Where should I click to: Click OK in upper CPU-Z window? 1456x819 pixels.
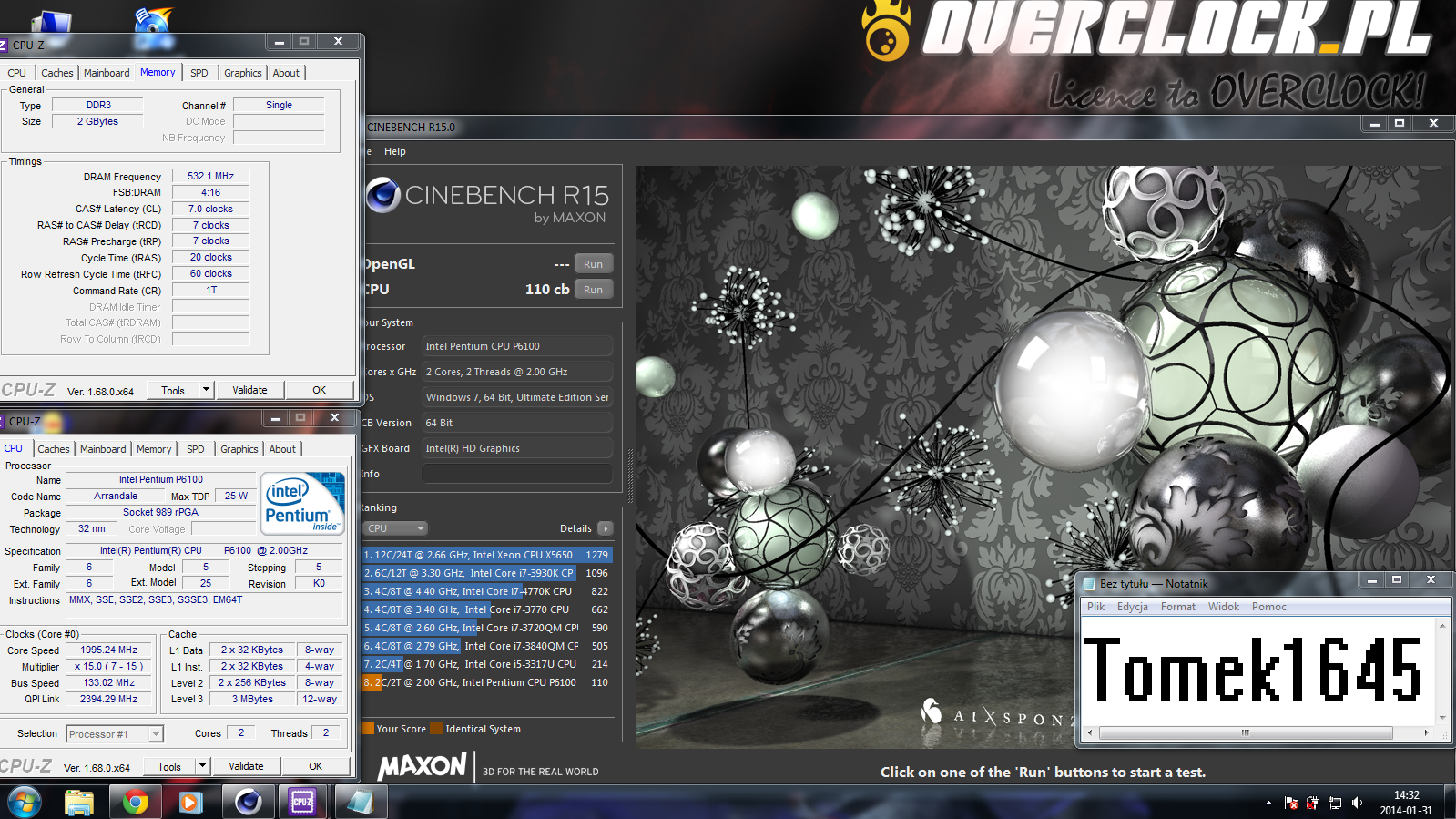[x=320, y=390]
